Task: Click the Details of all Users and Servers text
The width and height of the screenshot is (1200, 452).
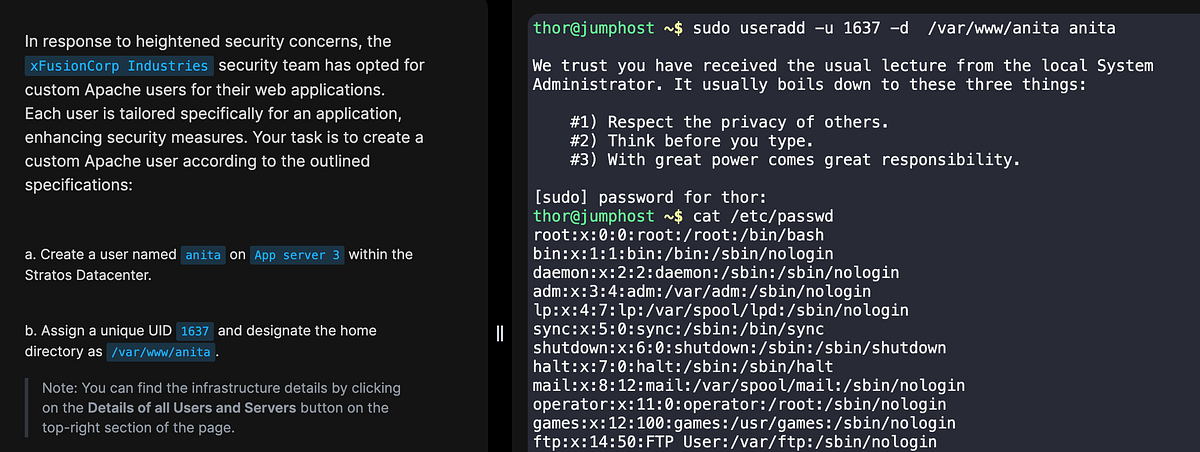Action: click(x=192, y=408)
